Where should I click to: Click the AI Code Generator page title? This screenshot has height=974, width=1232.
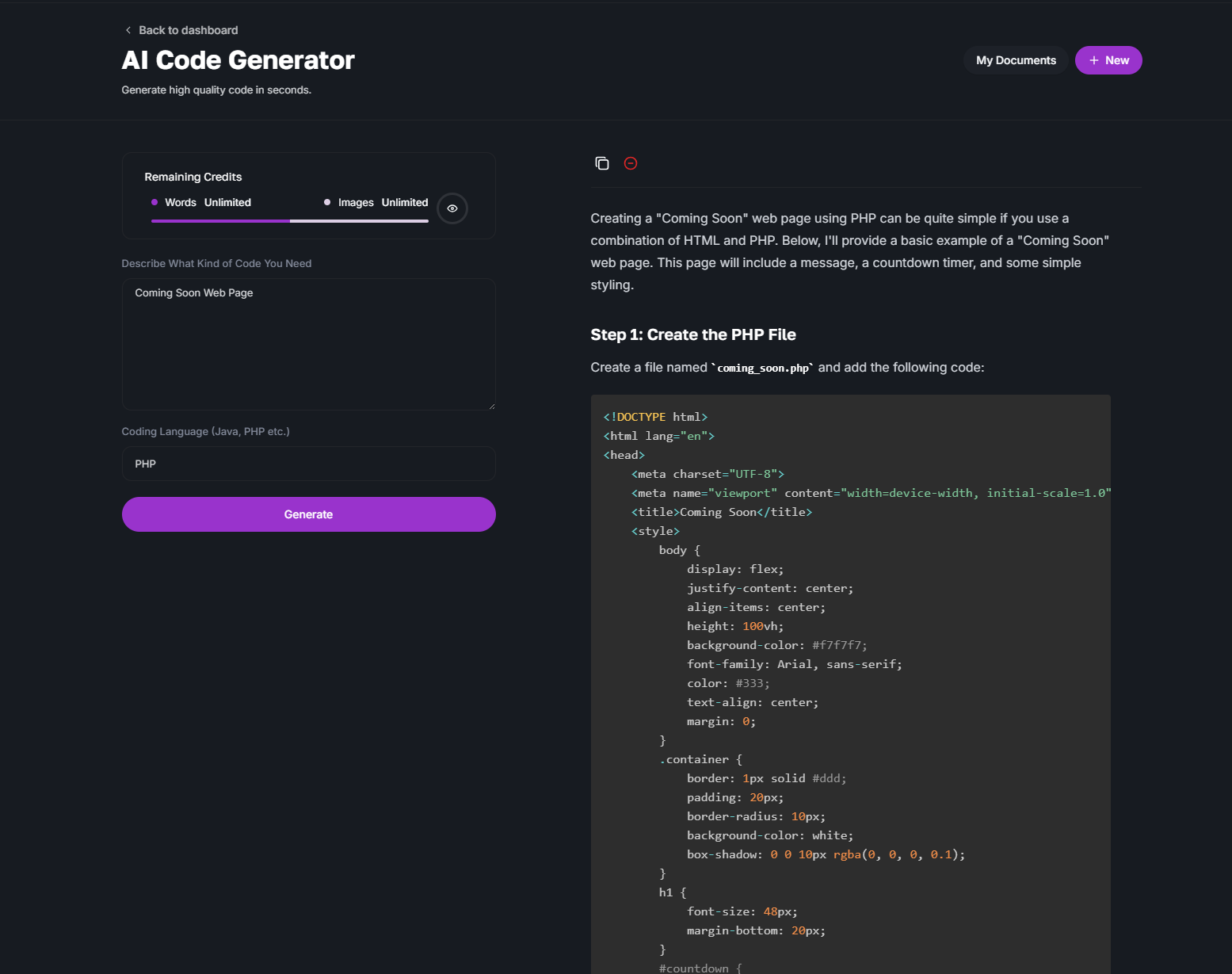coord(238,60)
